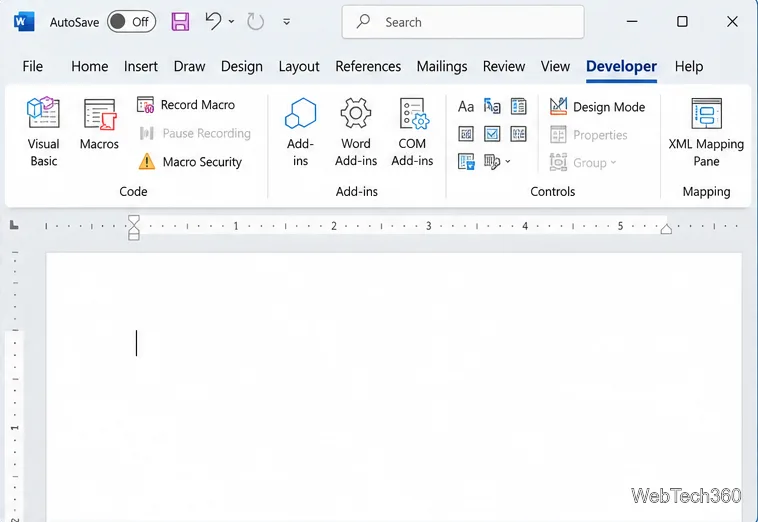Image resolution: width=758 pixels, height=522 pixels.
Task: Open the Visual Basic editor
Action: 44,131
